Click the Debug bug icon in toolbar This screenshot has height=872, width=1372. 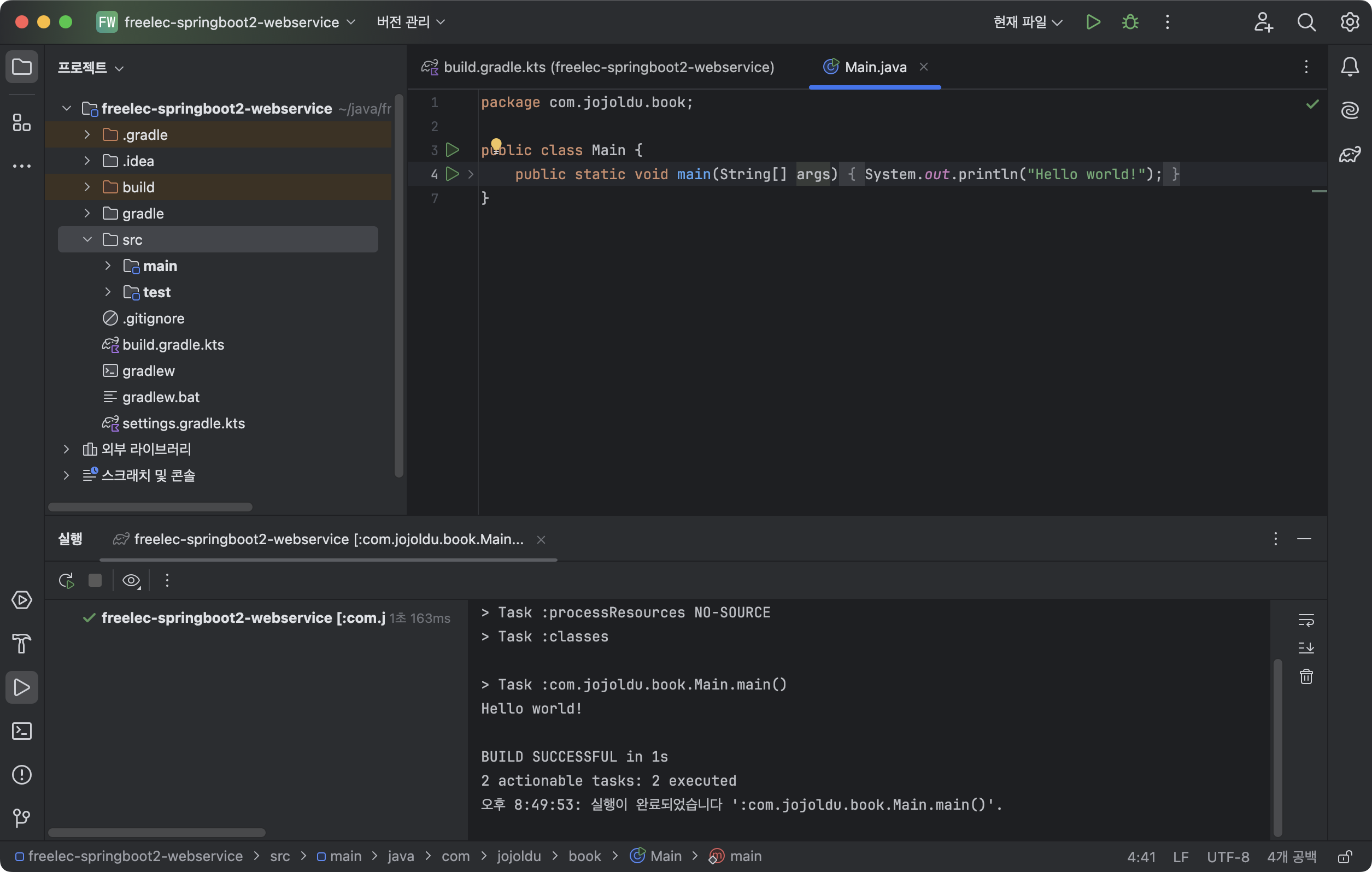point(1130,22)
